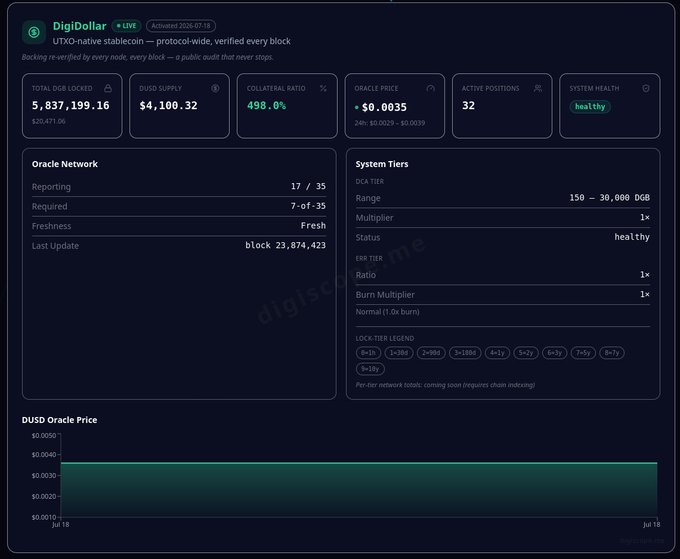
Task: Select the 8=7y lock-tier pill
Action: tap(611, 353)
